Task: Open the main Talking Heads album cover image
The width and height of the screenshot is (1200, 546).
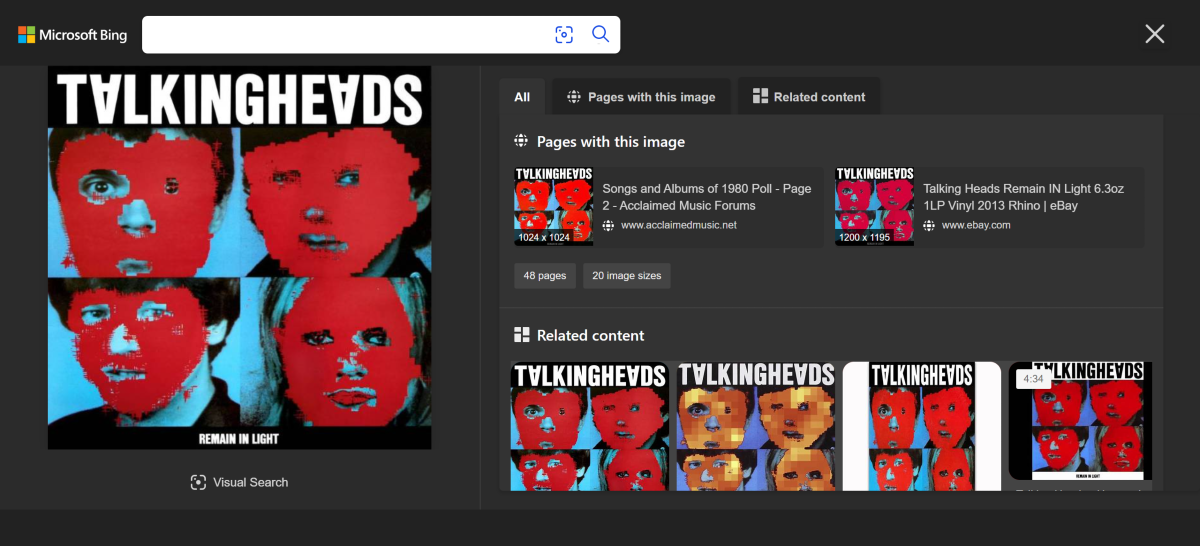Action: (x=239, y=258)
